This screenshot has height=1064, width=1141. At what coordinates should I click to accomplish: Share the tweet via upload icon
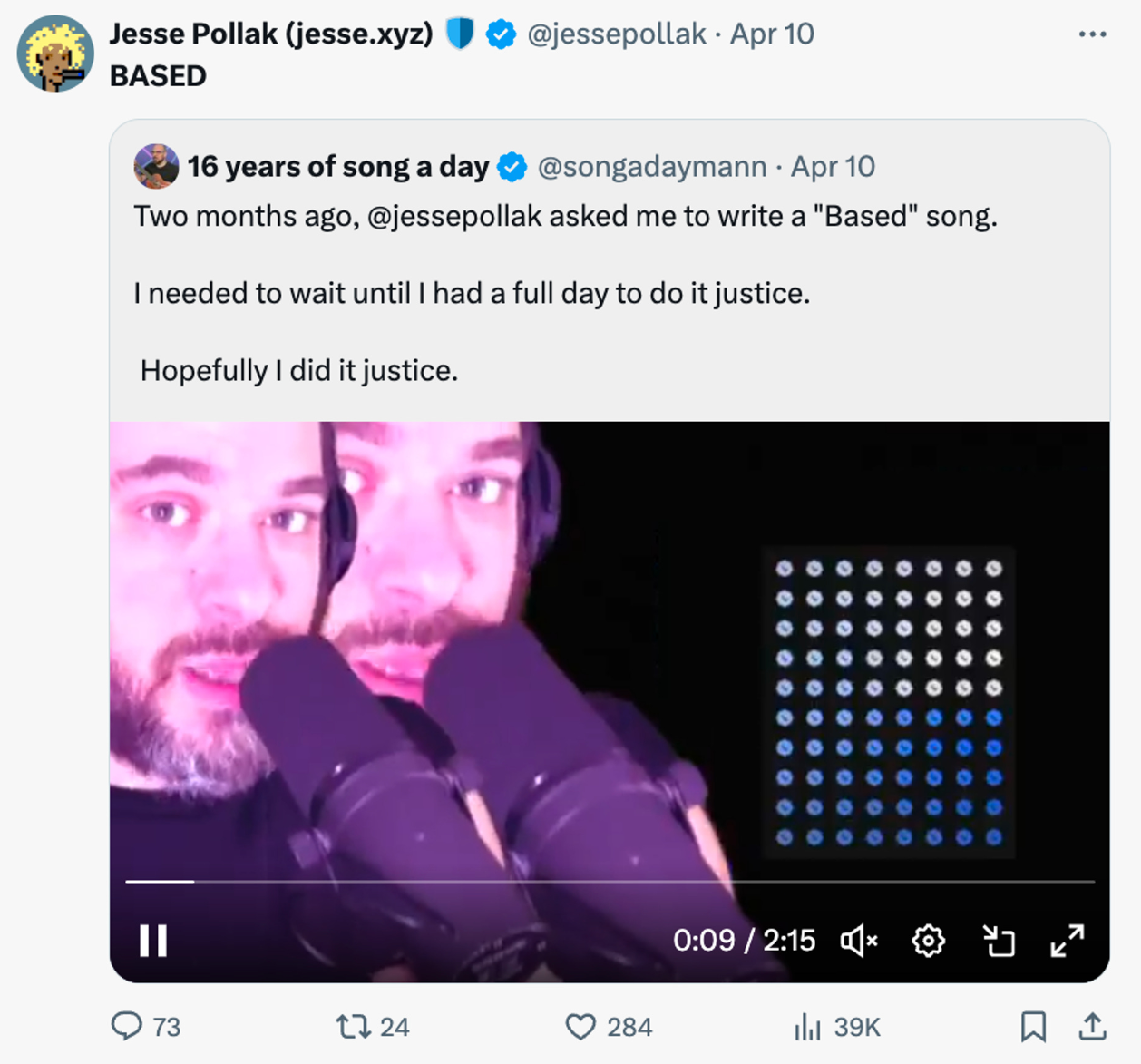(x=1093, y=1026)
